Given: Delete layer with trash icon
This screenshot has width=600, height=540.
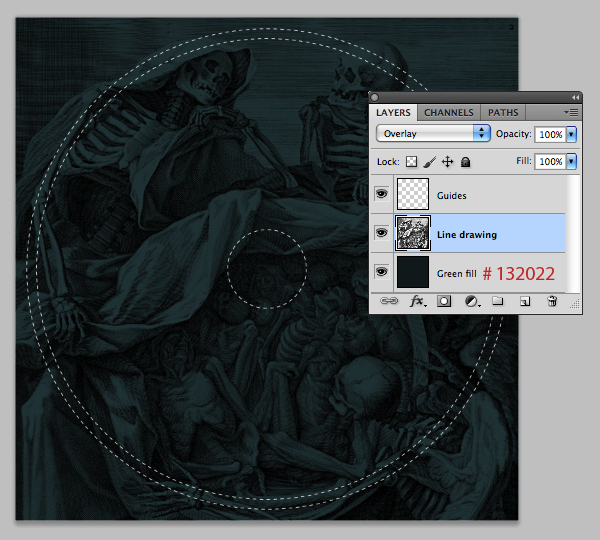Looking at the screenshot, I should [x=552, y=301].
